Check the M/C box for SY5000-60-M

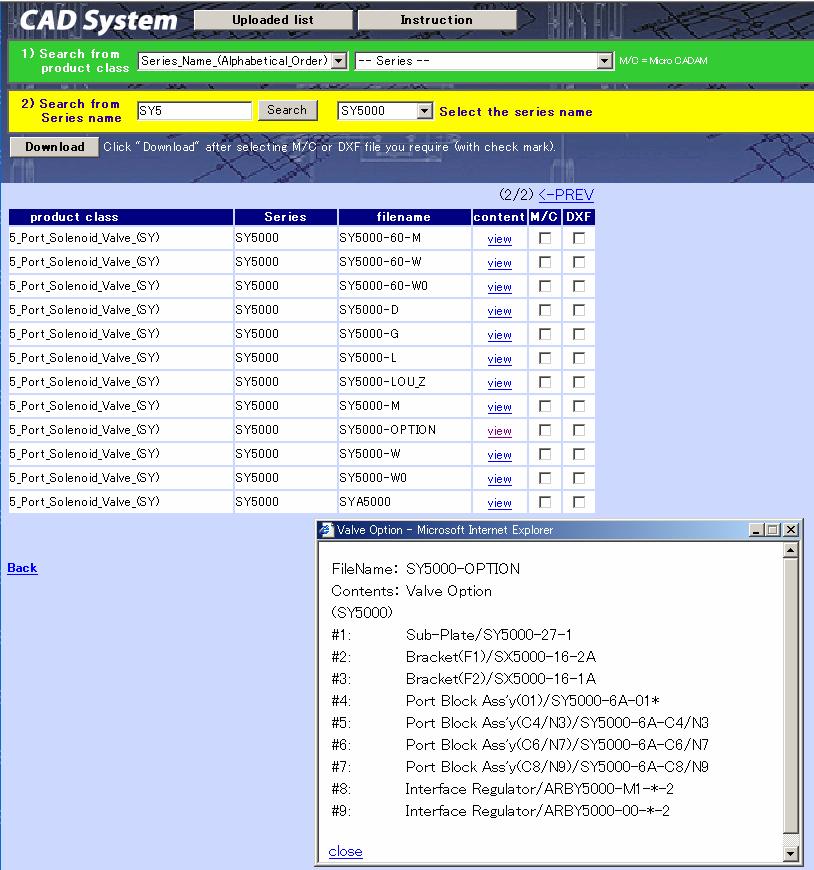pyautogui.click(x=545, y=239)
